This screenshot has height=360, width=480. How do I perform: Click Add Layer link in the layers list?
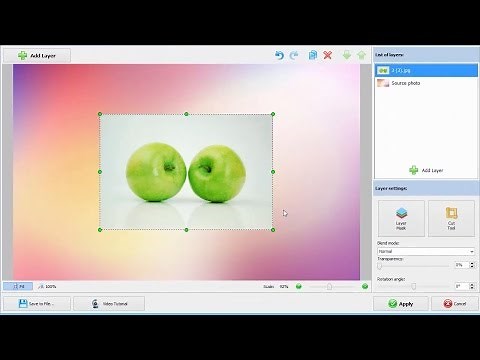pos(426,170)
